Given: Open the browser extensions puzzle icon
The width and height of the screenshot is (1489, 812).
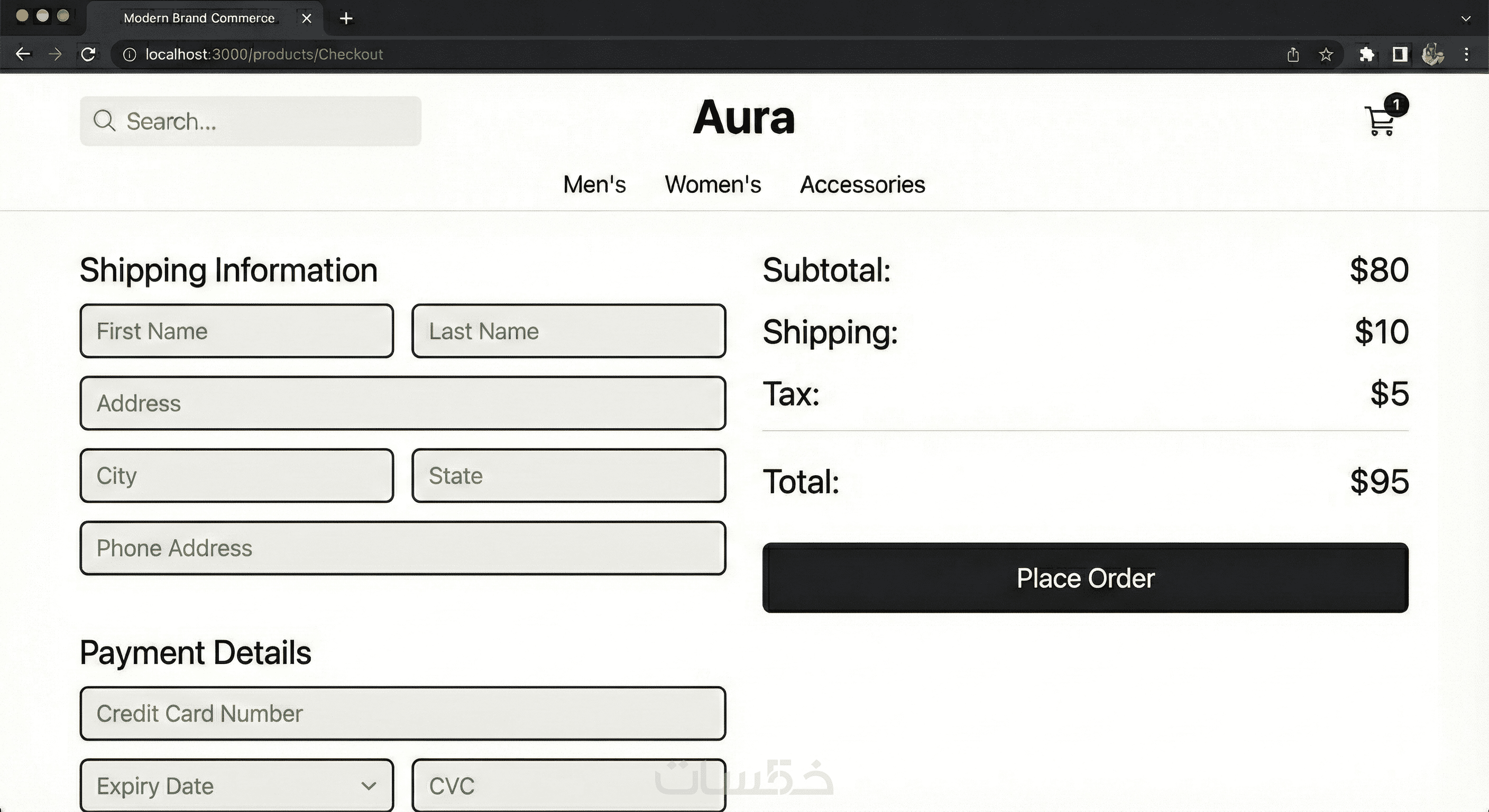Looking at the screenshot, I should pyautogui.click(x=1366, y=54).
